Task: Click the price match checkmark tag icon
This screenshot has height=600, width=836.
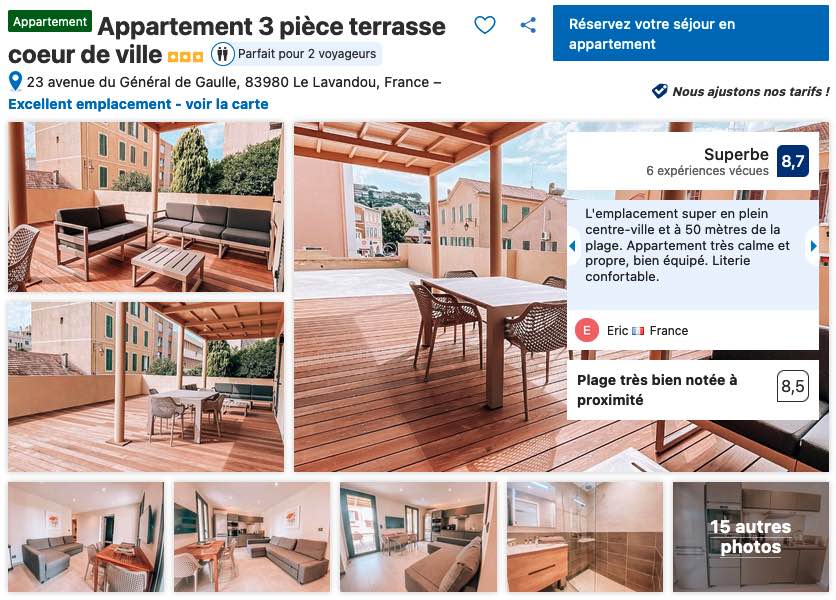Action: pyautogui.click(x=660, y=91)
